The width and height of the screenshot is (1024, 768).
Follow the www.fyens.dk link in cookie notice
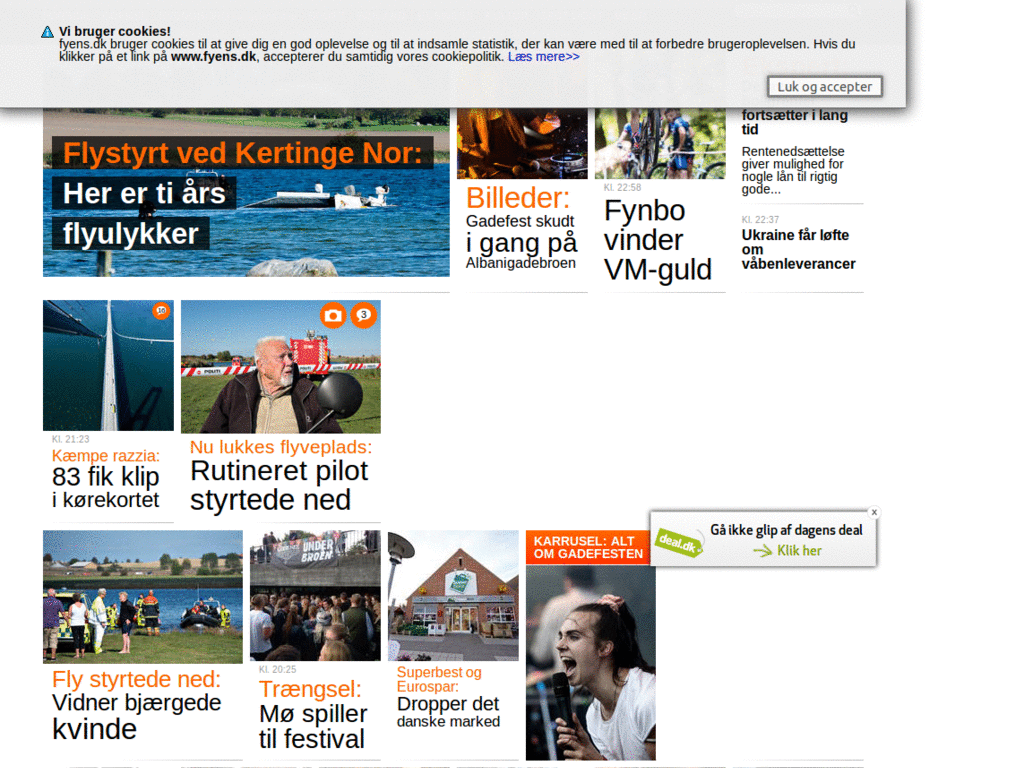click(214, 57)
